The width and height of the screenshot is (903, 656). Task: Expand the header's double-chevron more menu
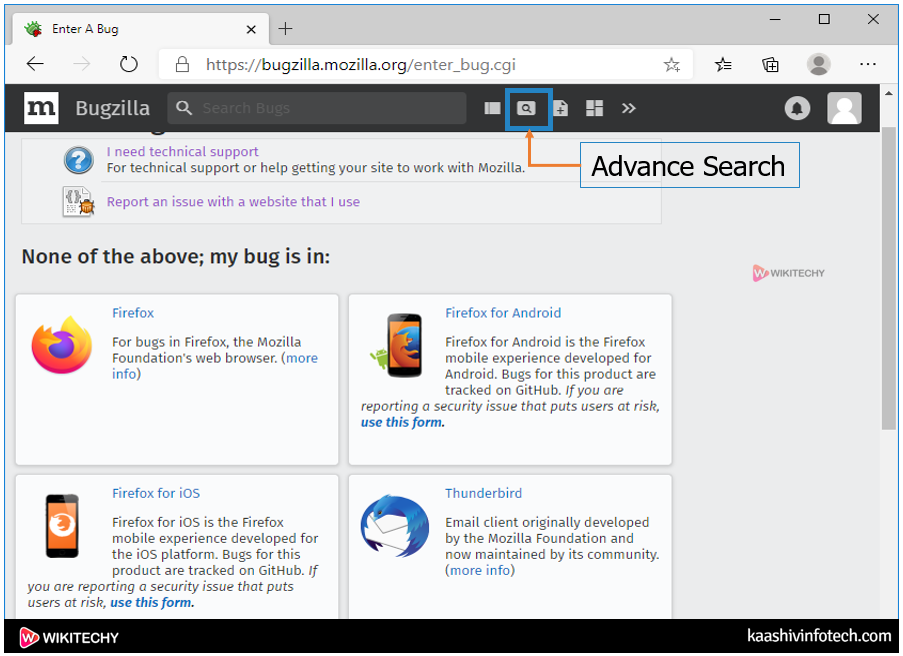tap(628, 108)
